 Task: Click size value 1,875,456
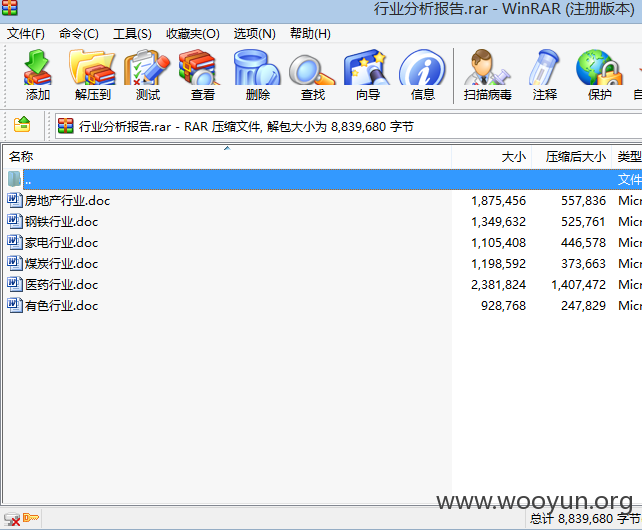coord(498,201)
